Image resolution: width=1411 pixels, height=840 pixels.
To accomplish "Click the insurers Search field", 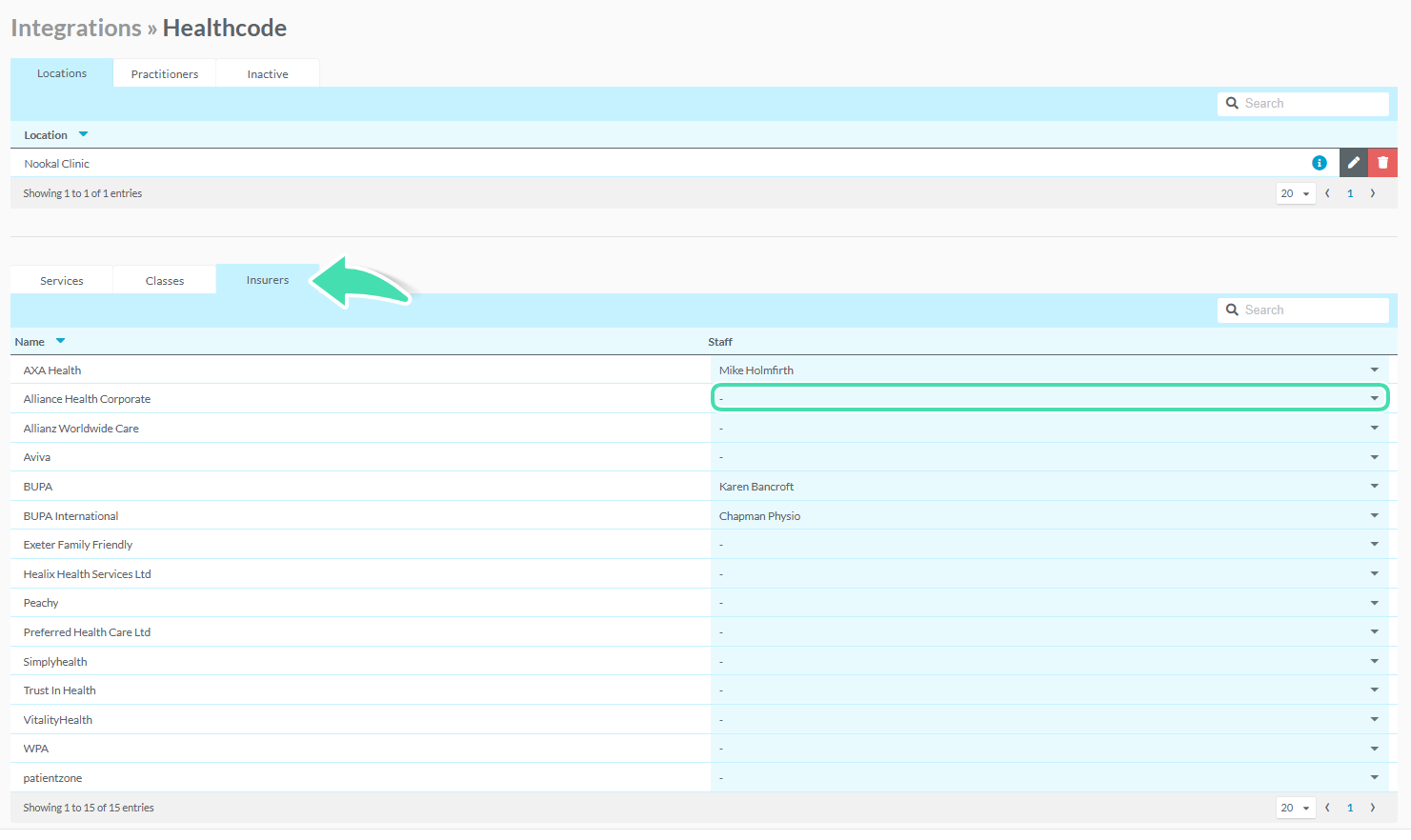I will tap(1302, 310).
